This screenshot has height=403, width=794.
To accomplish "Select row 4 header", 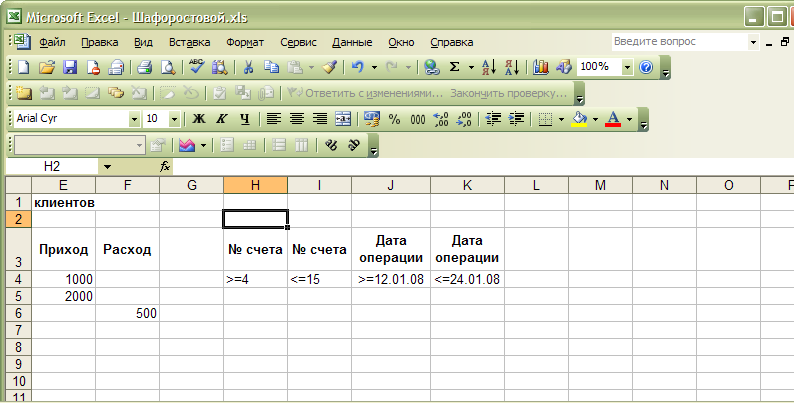I will point(19,279).
